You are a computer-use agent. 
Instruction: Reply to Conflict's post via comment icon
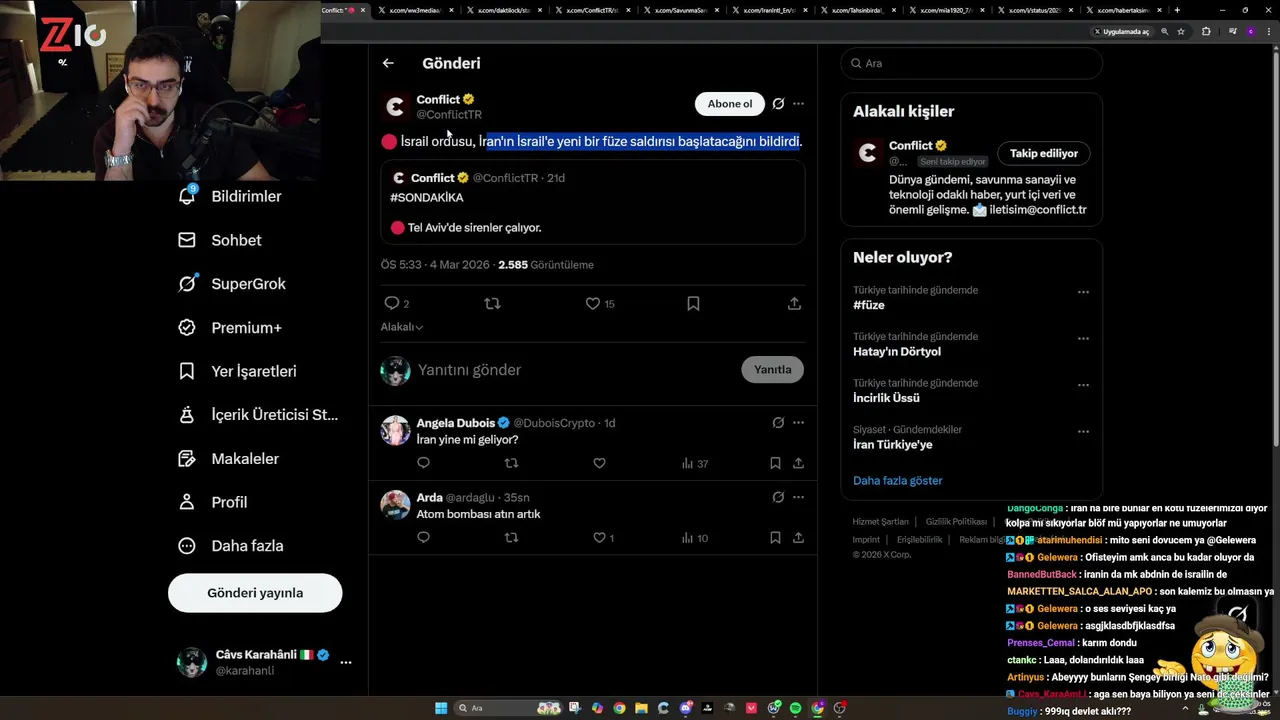[391, 303]
